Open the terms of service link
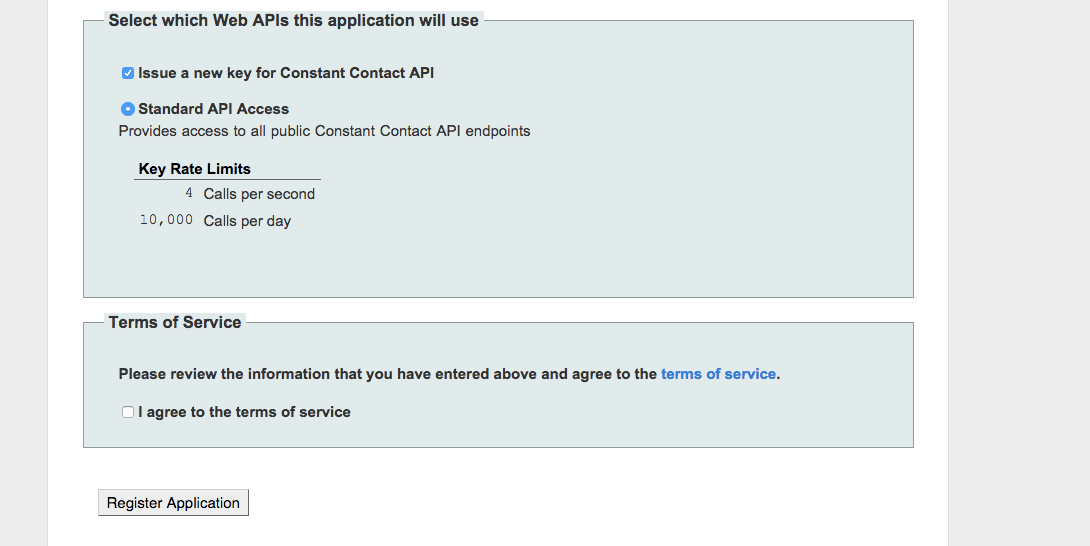This screenshot has height=546, width=1090. point(718,374)
